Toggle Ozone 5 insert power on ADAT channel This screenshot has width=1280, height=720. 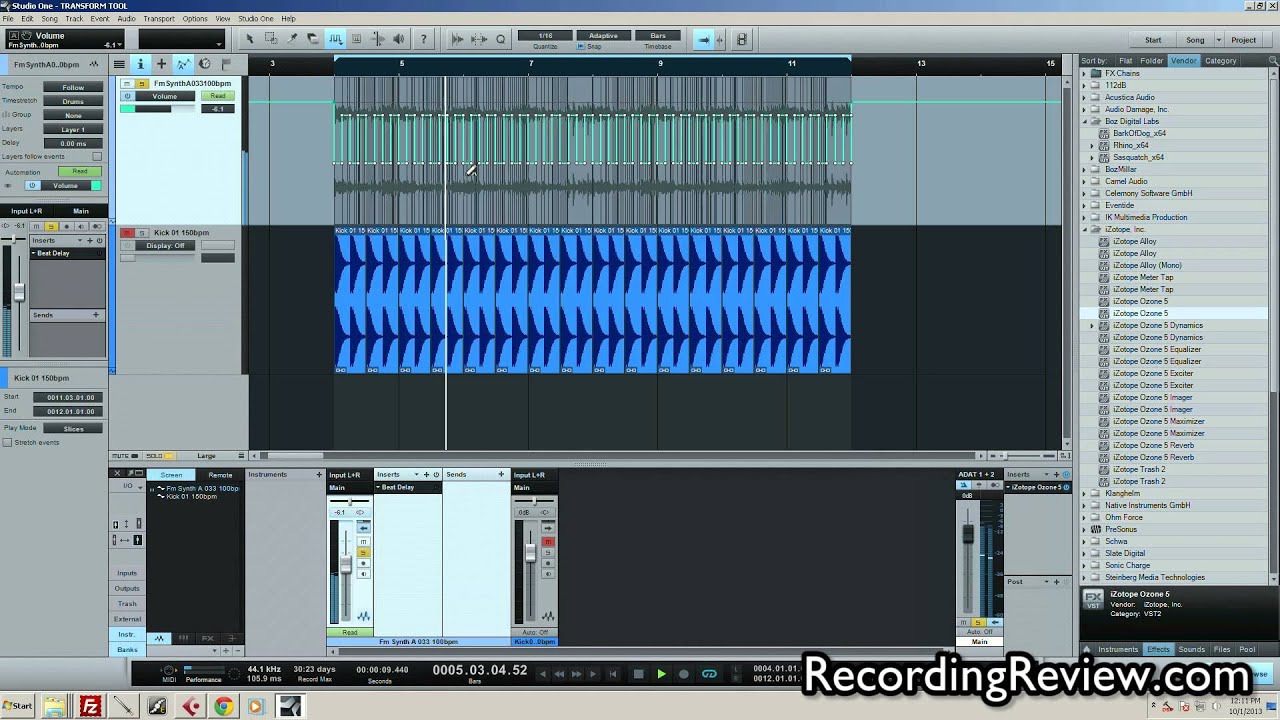tap(1066, 487)
